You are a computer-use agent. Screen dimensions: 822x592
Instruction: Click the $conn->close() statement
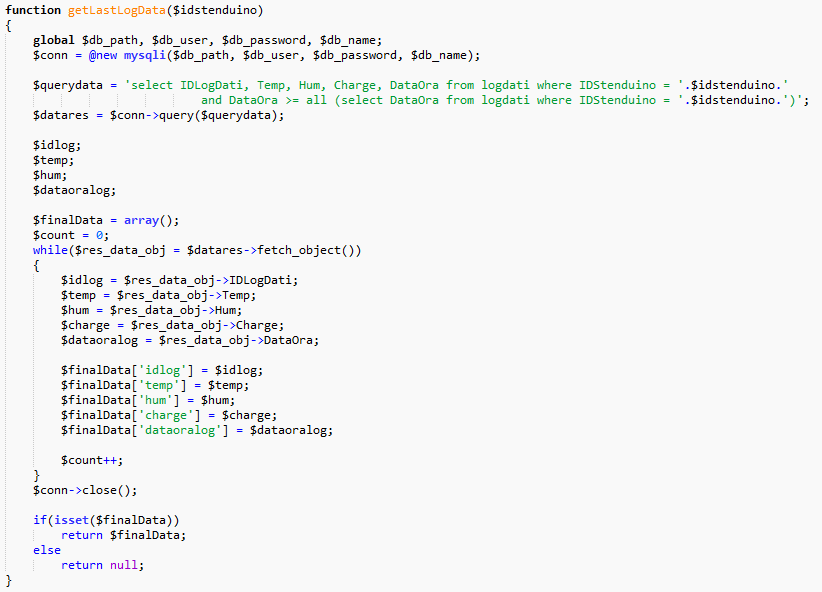tap(85, 490)
